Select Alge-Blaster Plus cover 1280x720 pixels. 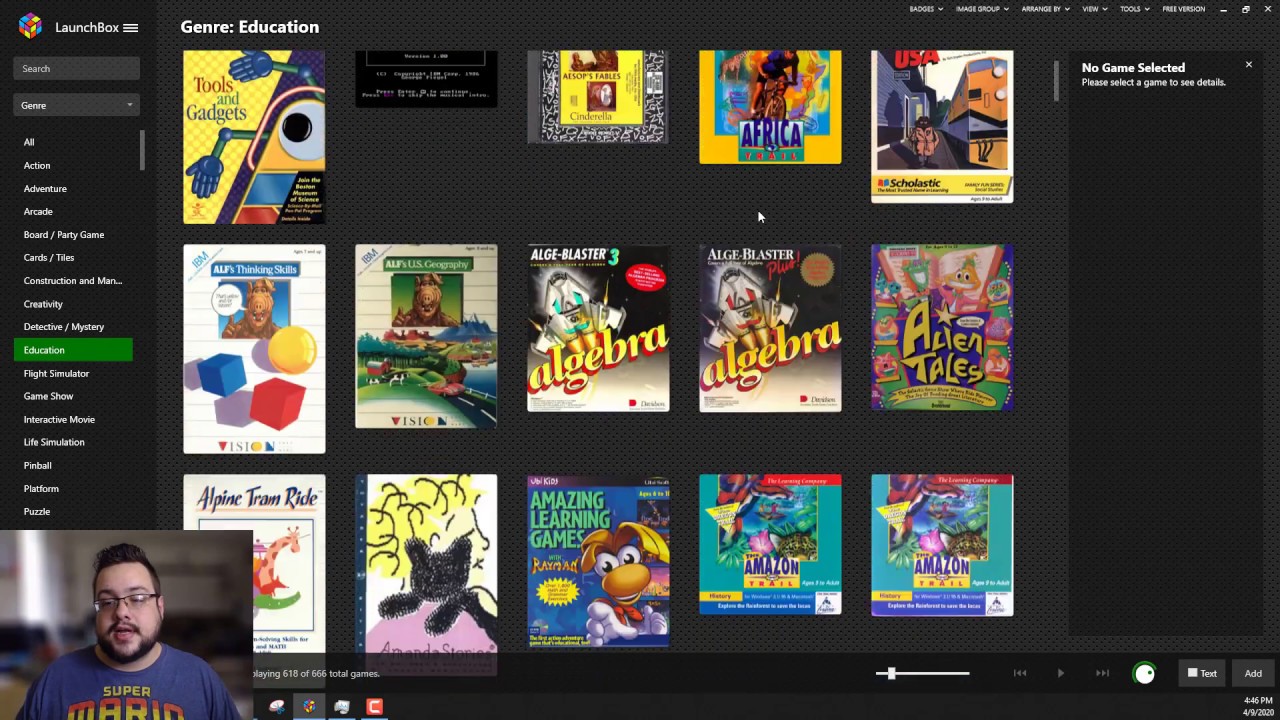770,328
